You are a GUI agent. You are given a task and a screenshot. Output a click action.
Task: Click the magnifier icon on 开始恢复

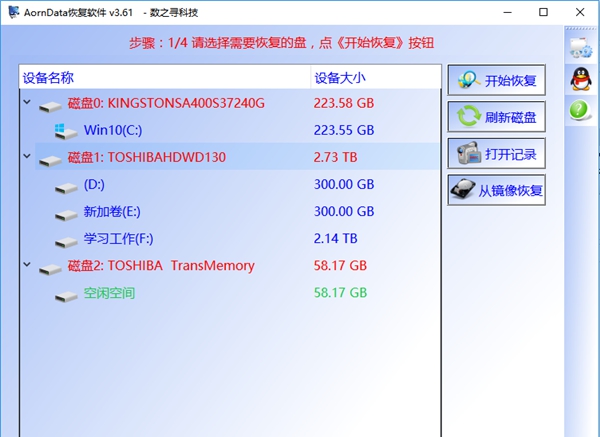[x=469, y=80]
